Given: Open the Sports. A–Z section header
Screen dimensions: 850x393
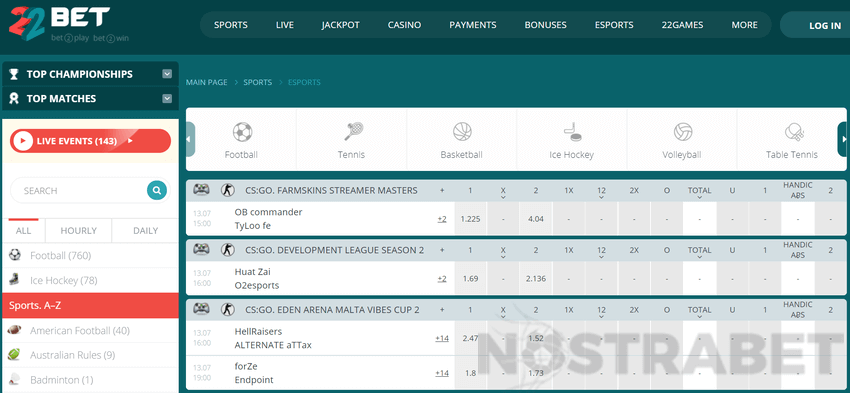Looking at the screenshot, I should pyautogui.click(x=91, y=306).
